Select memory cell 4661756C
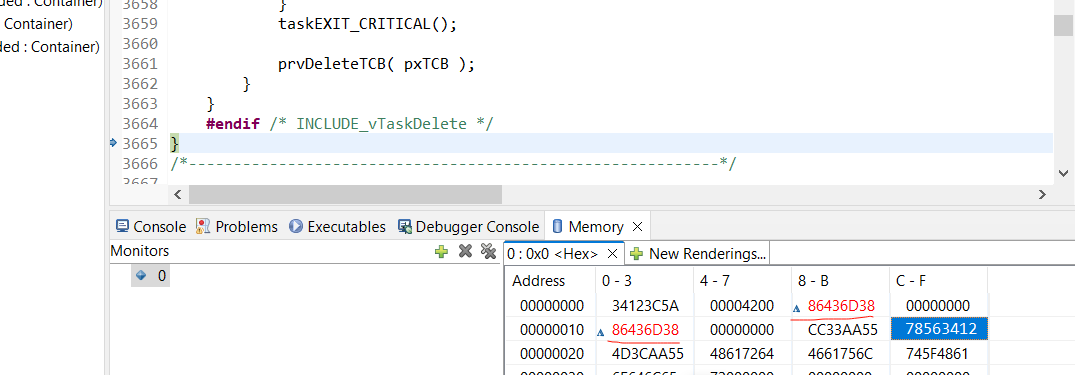 [840, 354]
